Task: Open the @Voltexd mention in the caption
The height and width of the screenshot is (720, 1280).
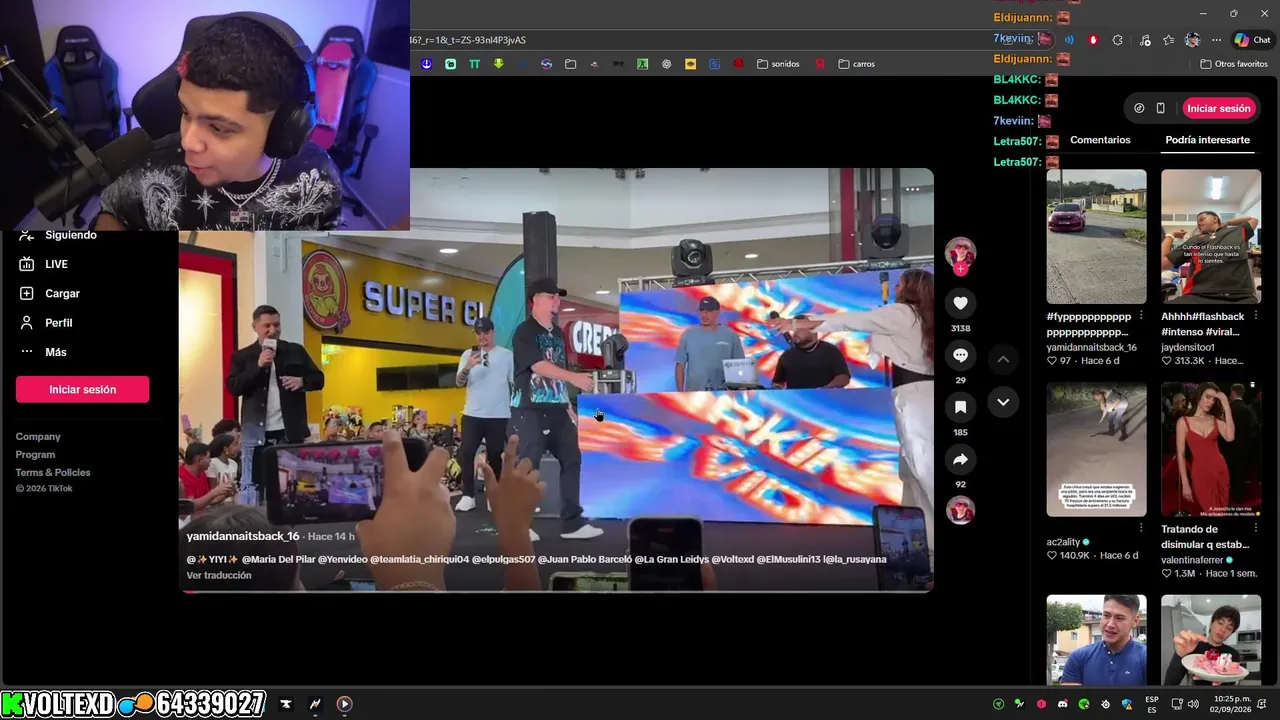Action: pyautogui.click(x=732, y=559)
